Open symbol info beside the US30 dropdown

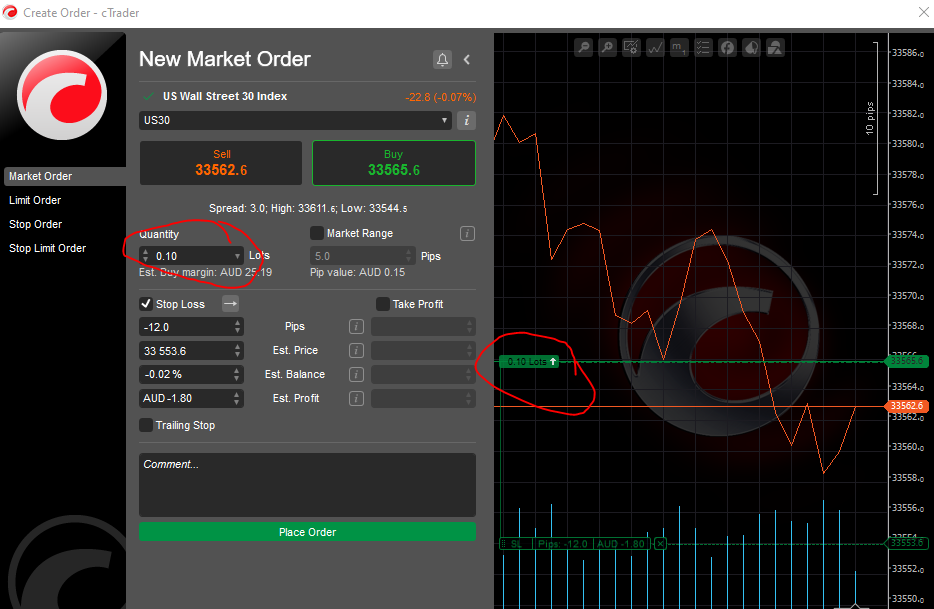point(466,120)
